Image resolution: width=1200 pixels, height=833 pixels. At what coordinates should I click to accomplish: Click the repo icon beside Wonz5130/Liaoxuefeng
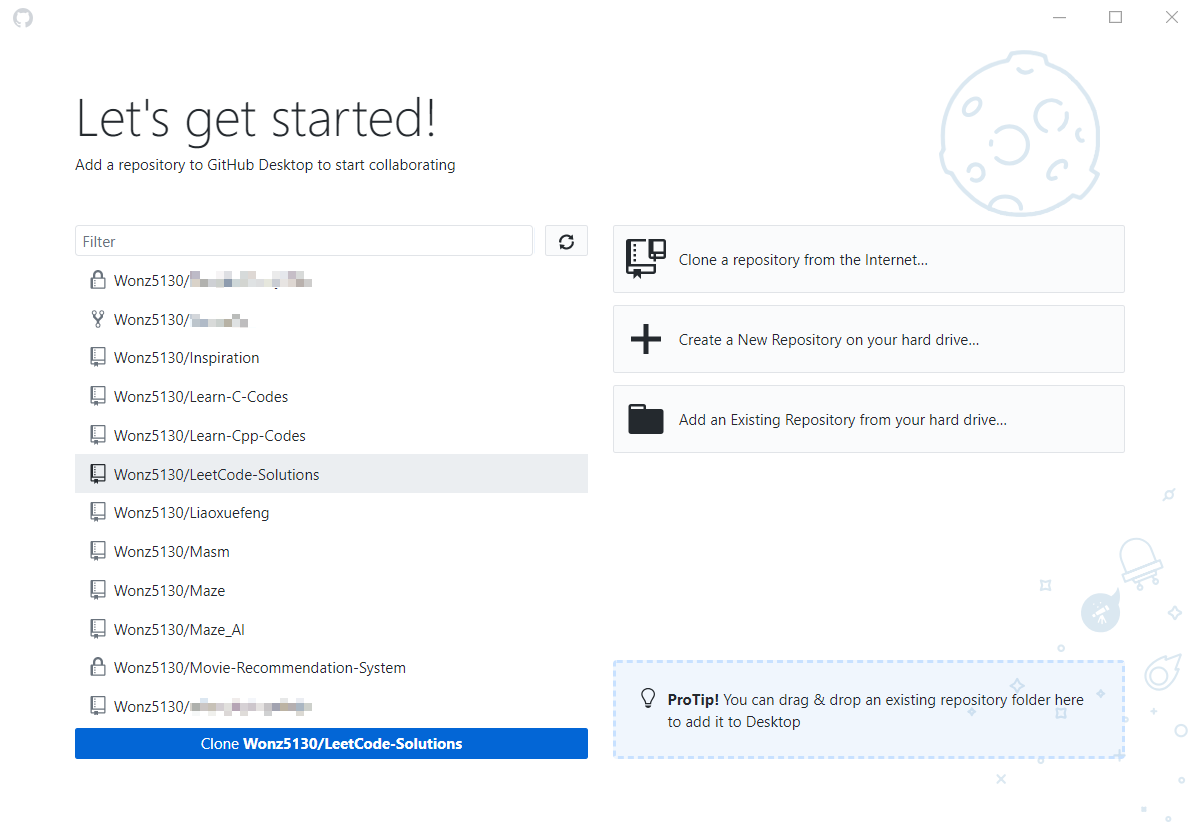pyautogui.click(x=98, y=512)
